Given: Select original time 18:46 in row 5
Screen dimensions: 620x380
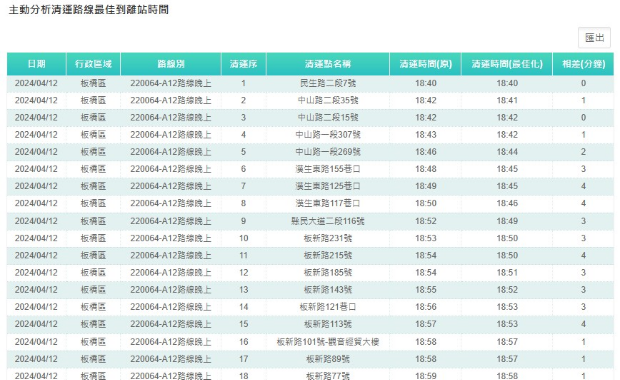Looking at the screenshot, I should (x=425, y=152).
